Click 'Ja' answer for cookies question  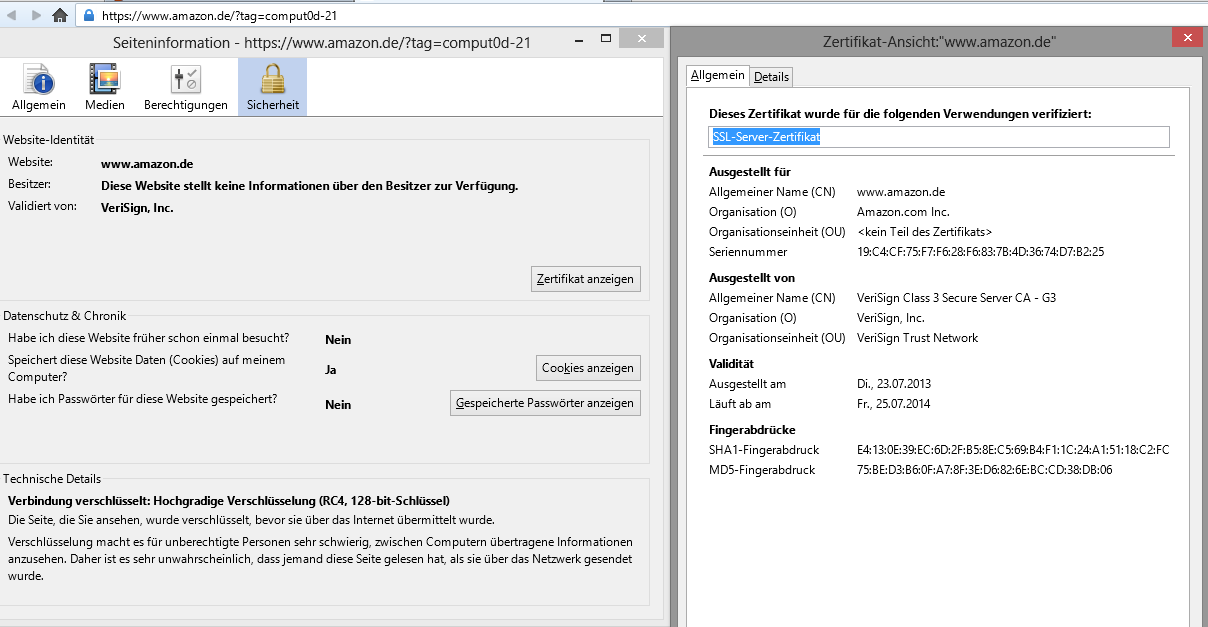click(331, 370)
